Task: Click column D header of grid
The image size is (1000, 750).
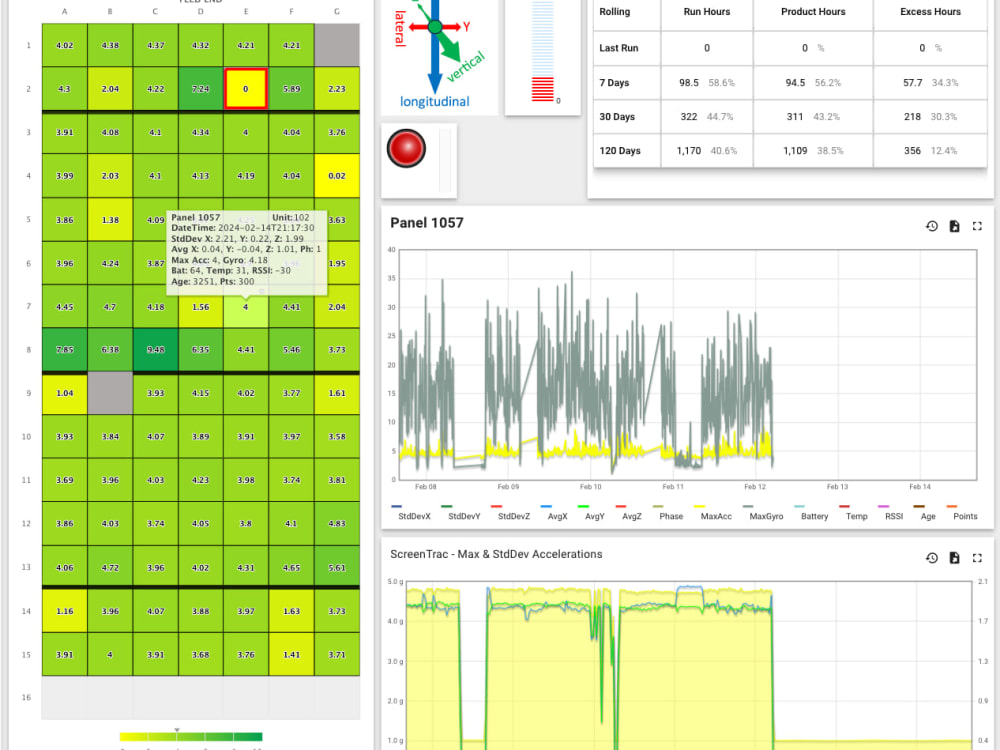Action: point(201,11)
